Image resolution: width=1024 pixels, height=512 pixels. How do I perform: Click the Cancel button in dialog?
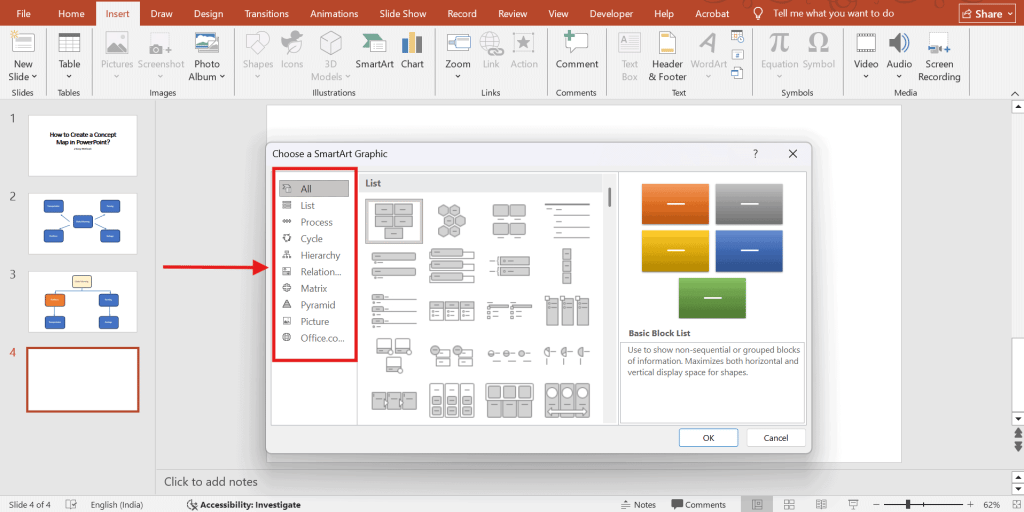[775, 438]
